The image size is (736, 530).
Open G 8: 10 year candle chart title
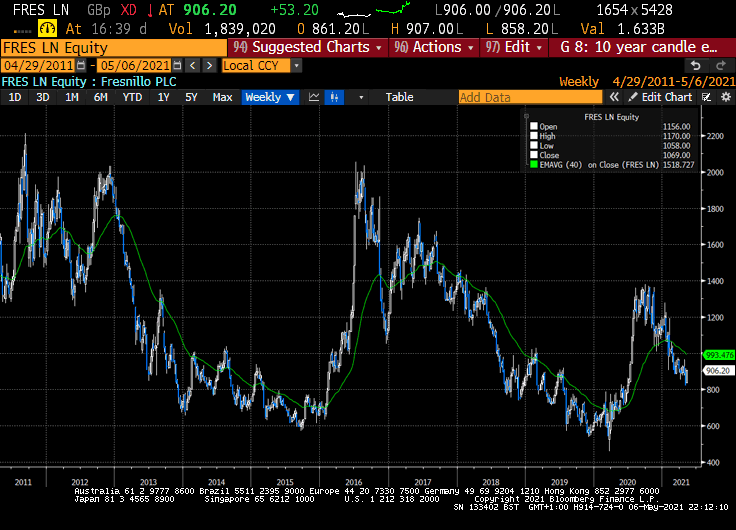point(639,47)
